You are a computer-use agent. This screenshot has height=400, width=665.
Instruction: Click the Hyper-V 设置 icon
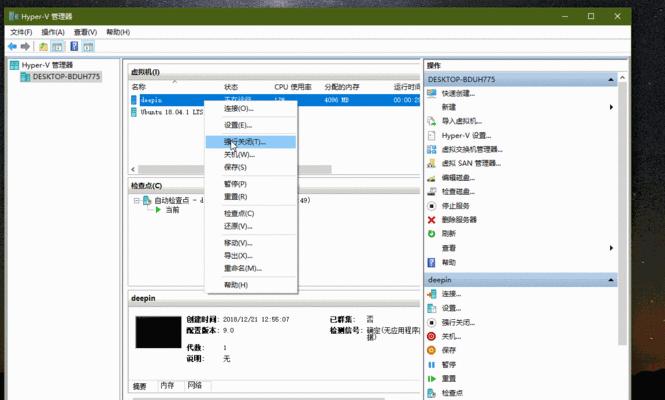(432, 135)
